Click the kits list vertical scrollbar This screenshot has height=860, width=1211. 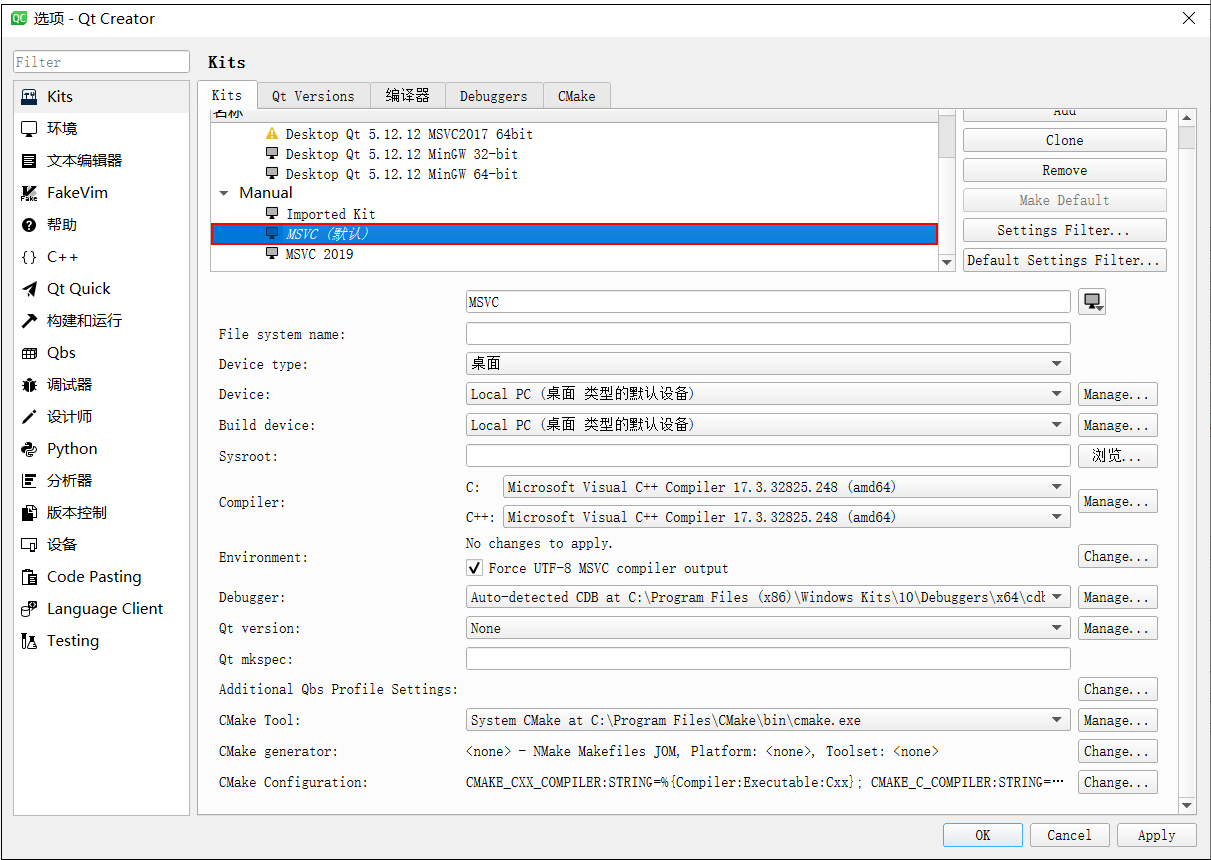coord(947,190)
